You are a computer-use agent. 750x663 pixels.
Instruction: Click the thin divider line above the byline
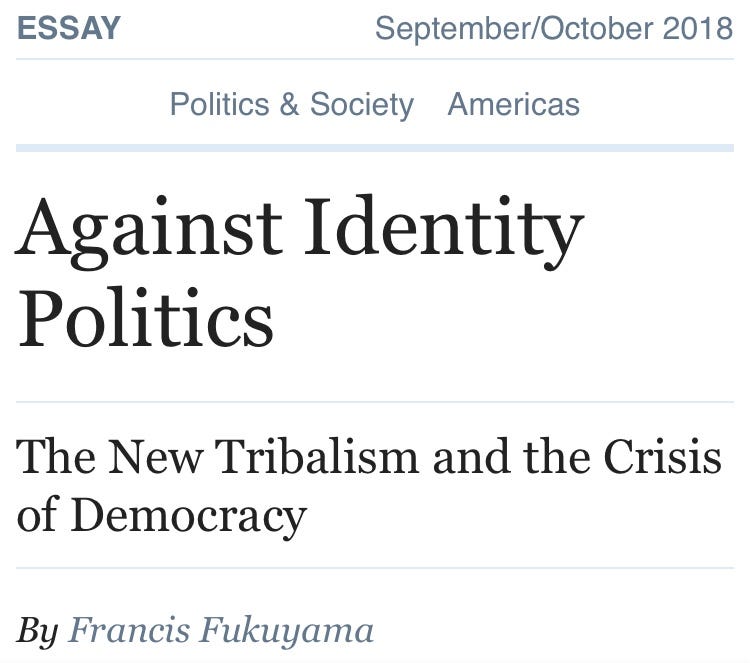click(375, 567)
